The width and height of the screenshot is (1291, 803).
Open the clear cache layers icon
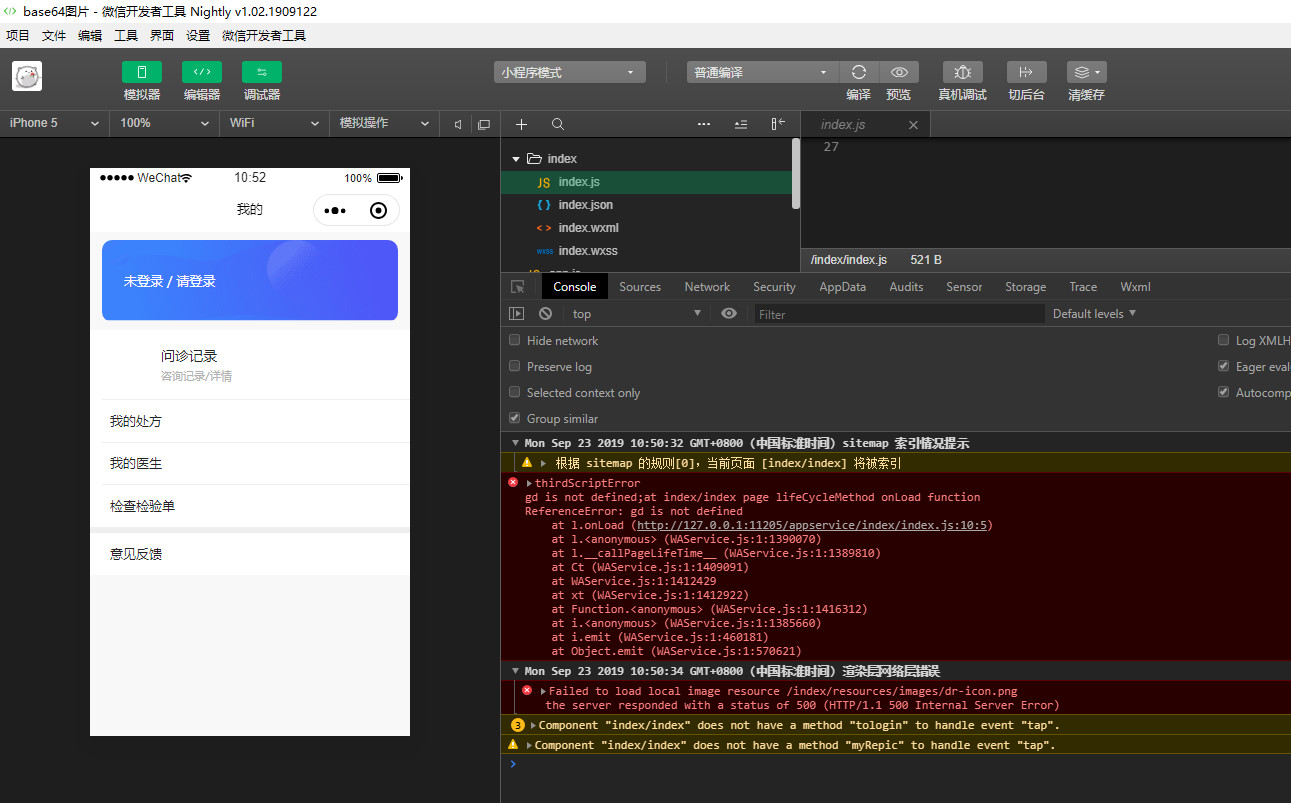coord(1086,72)
